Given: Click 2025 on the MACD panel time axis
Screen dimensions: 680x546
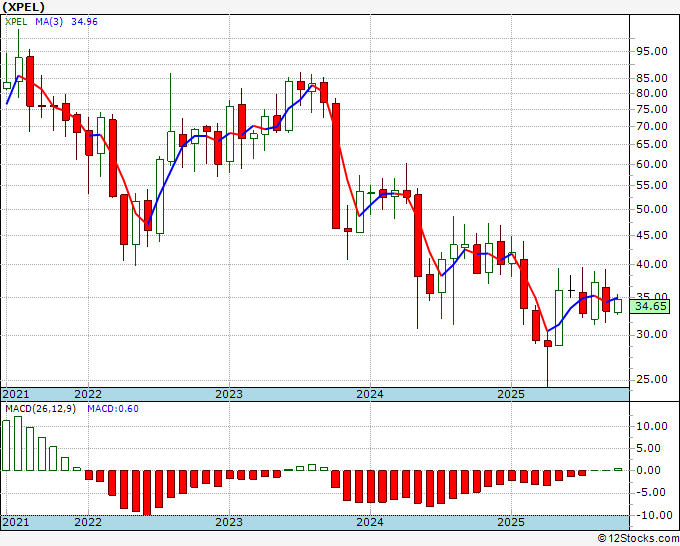Looking at the screenshot, I should tap(511, 522).
